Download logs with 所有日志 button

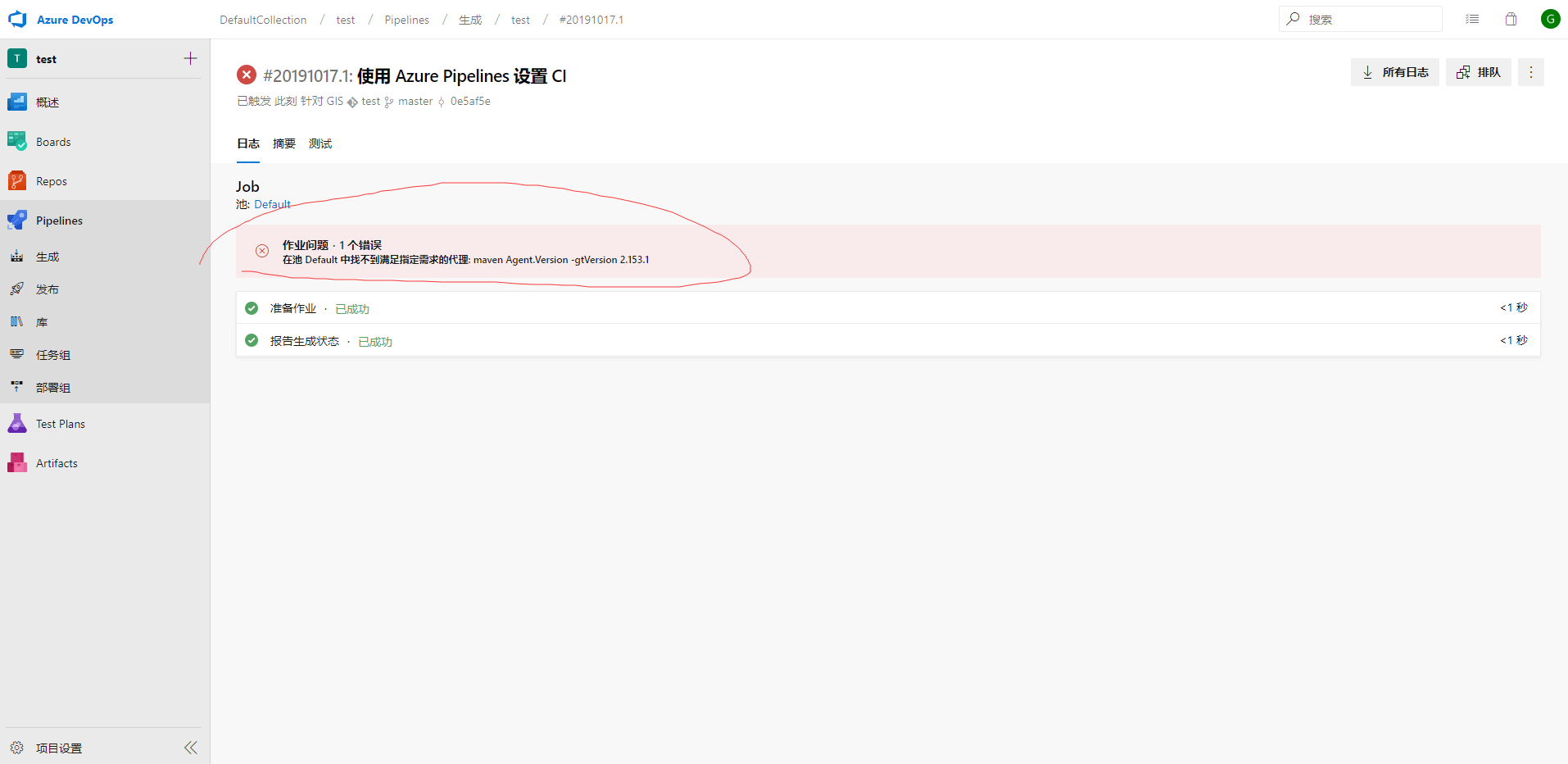pyautogui.click(x=1394, y=72)
